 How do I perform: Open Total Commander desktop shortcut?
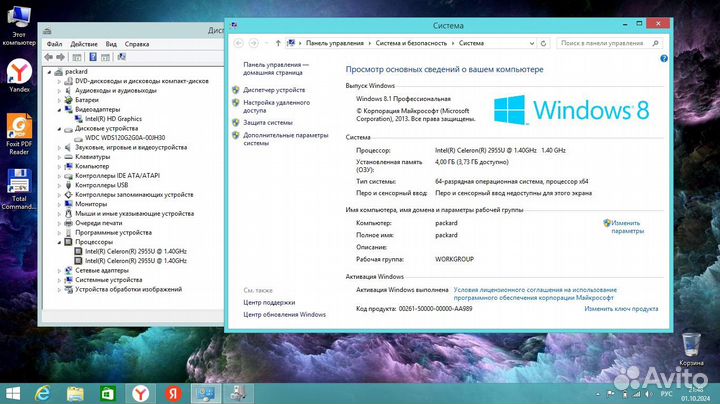click(x=19, y=189)
